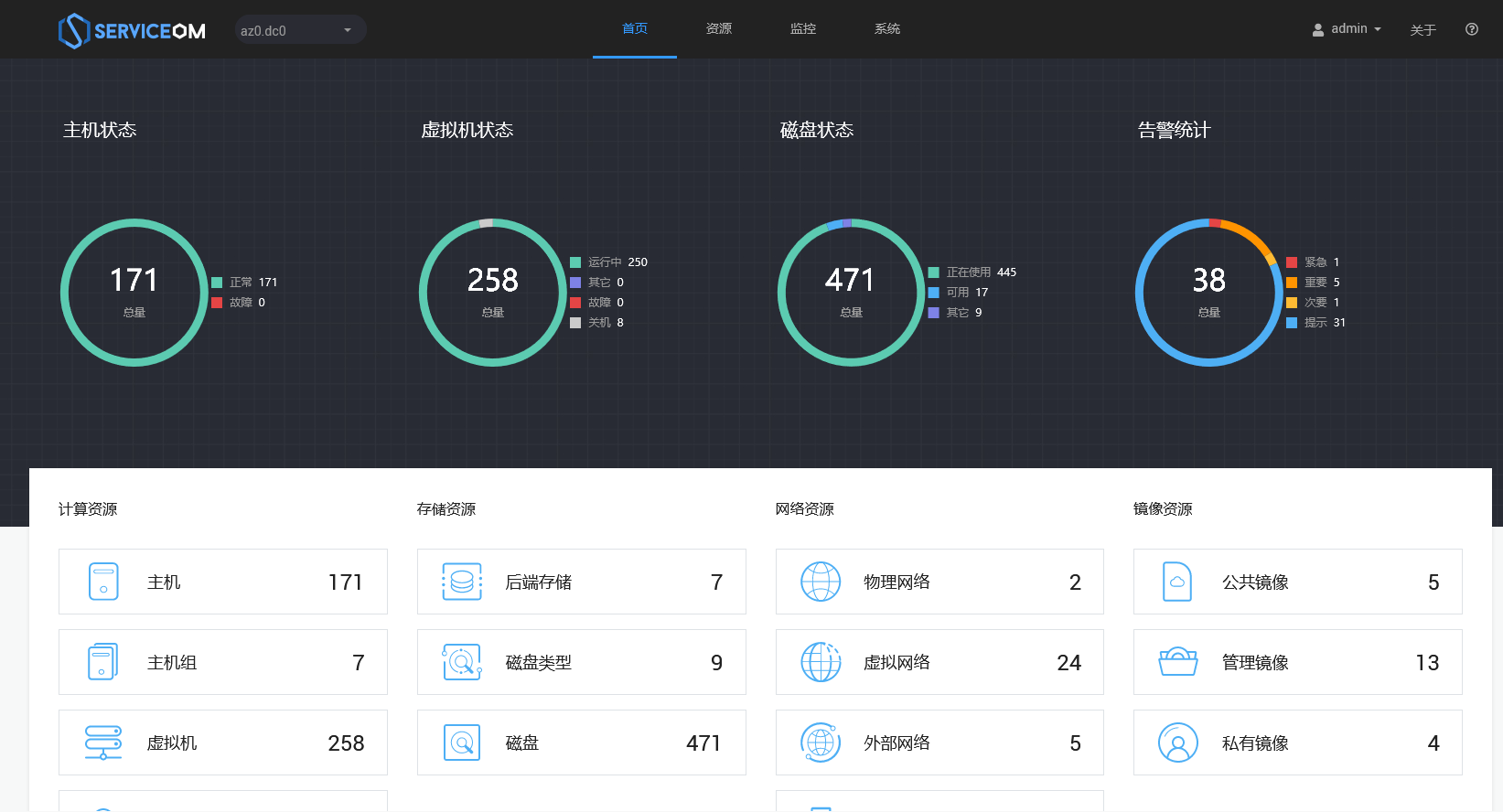Click the 磁盘 disk icon
The height and width of the screenshot is (812, 1503).
(462, 743)
